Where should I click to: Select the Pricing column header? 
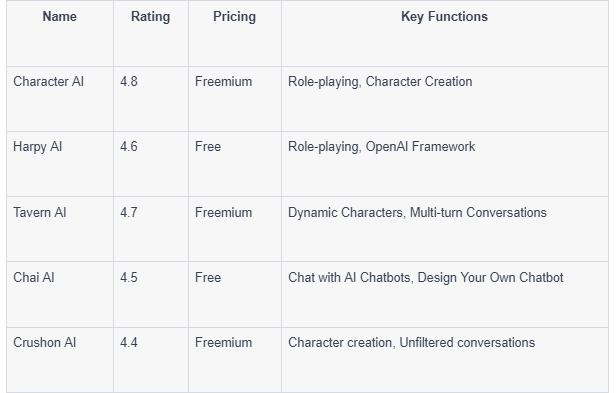(x=235, y=17)
